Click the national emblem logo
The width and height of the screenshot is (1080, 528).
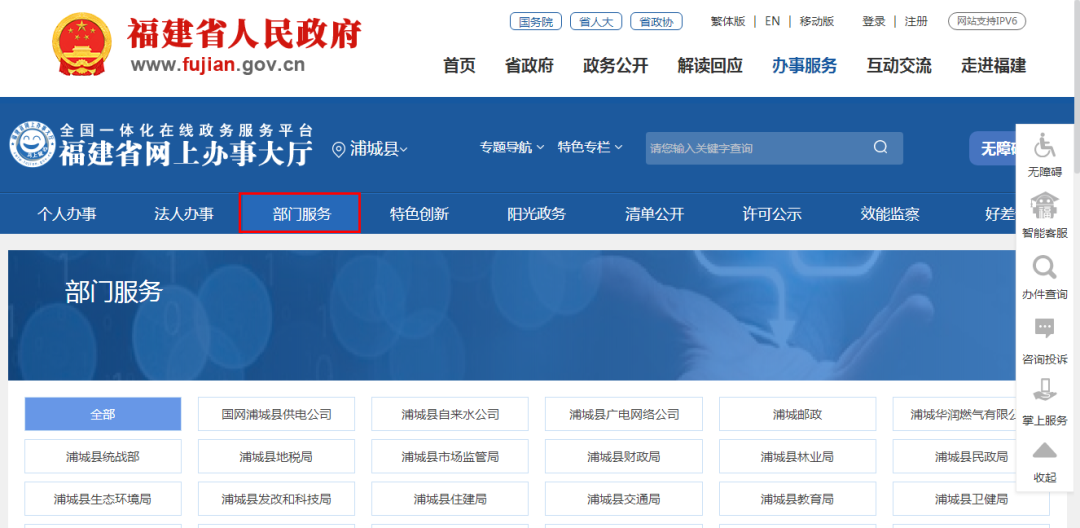pyautogui.click(x=81, y=44)
